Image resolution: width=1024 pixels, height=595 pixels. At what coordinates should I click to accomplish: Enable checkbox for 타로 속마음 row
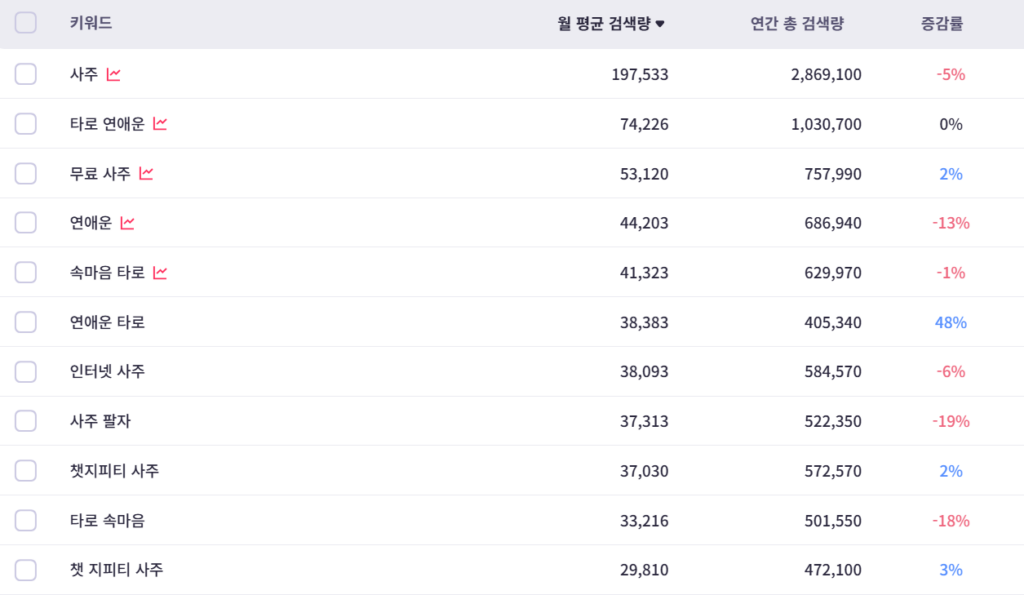[x=26, y=520]
